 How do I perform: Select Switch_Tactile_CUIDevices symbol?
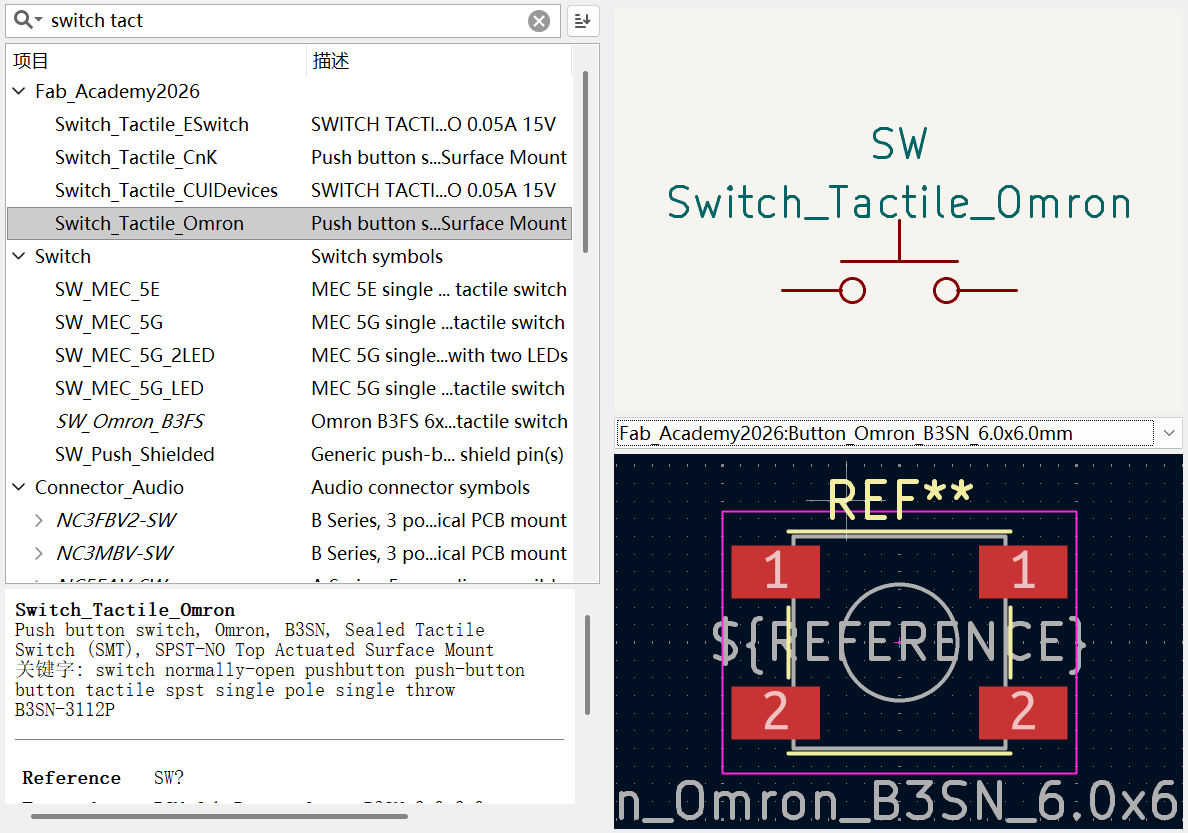(166, 190)
